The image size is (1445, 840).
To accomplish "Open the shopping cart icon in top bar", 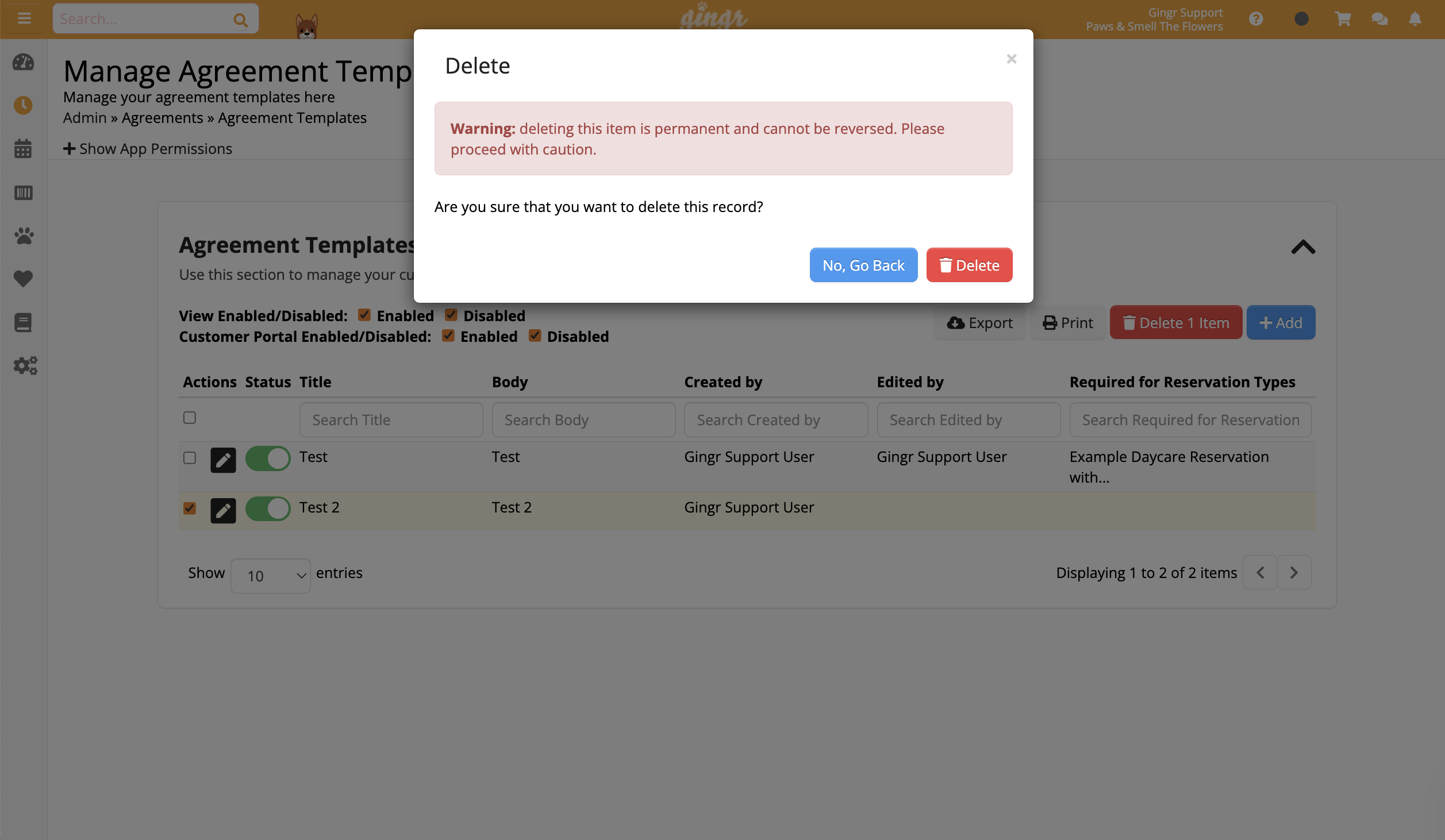I will (x=1343, y=18).
